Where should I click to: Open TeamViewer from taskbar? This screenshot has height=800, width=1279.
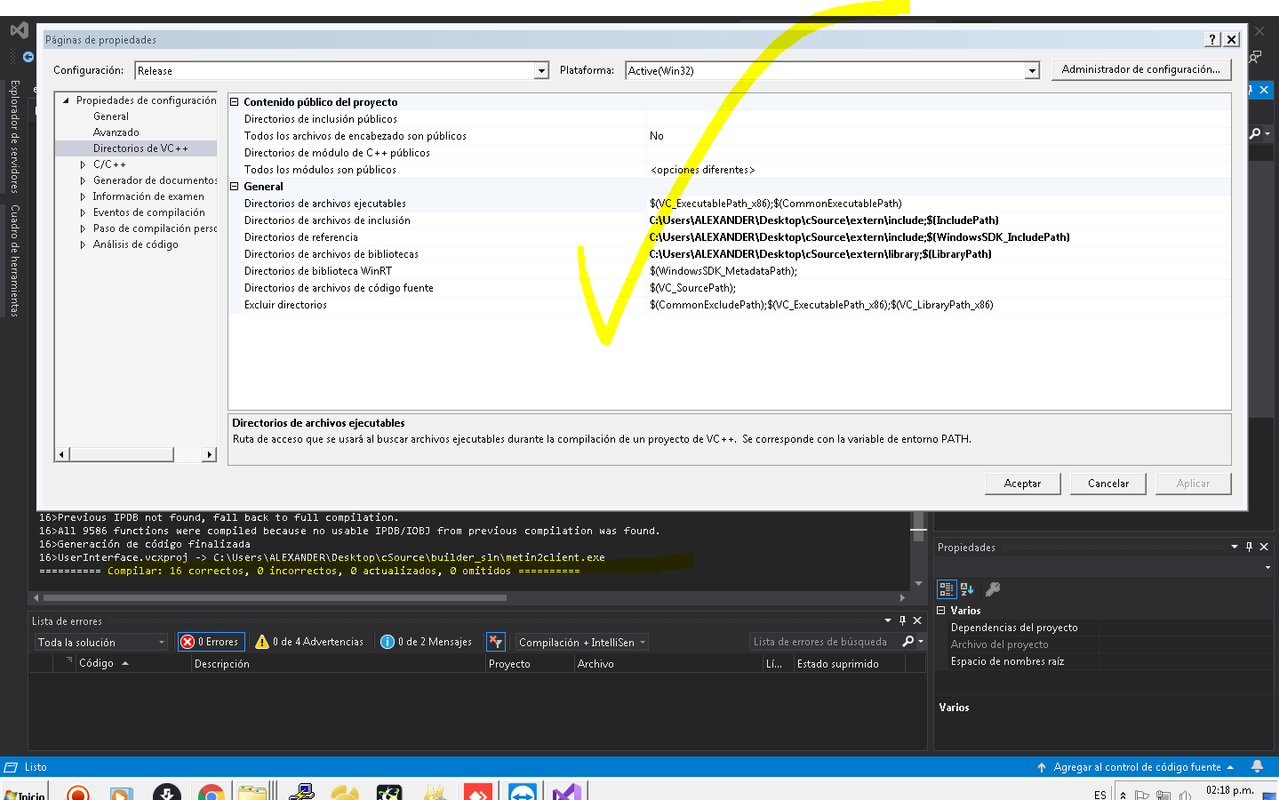tap(522, 794)
